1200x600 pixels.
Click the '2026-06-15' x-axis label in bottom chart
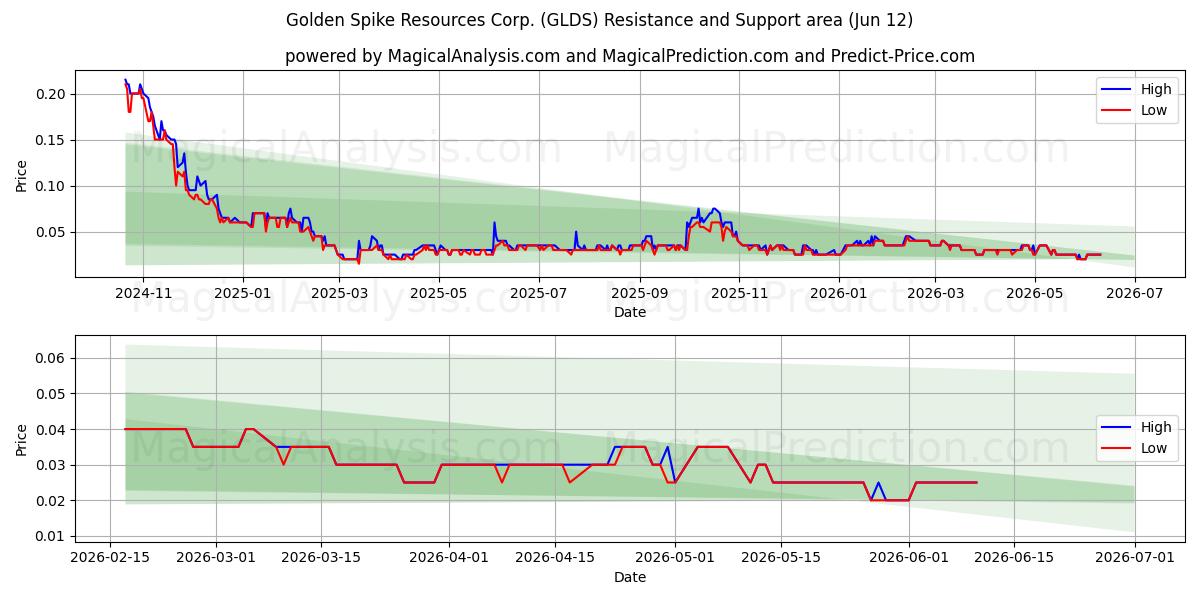pyautogui.click(x=1014, y=558)
